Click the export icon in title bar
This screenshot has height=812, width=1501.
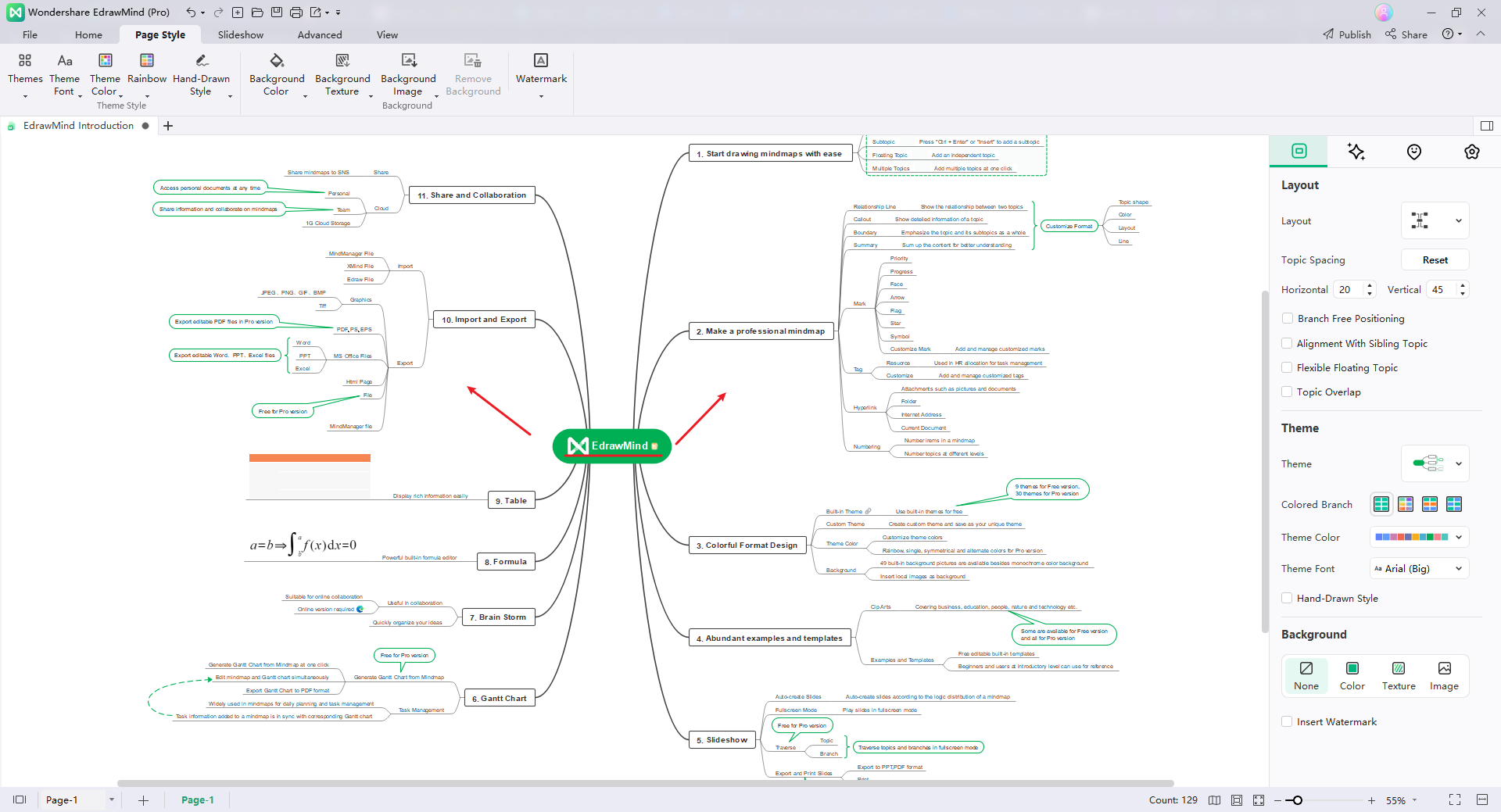[315, 13]
